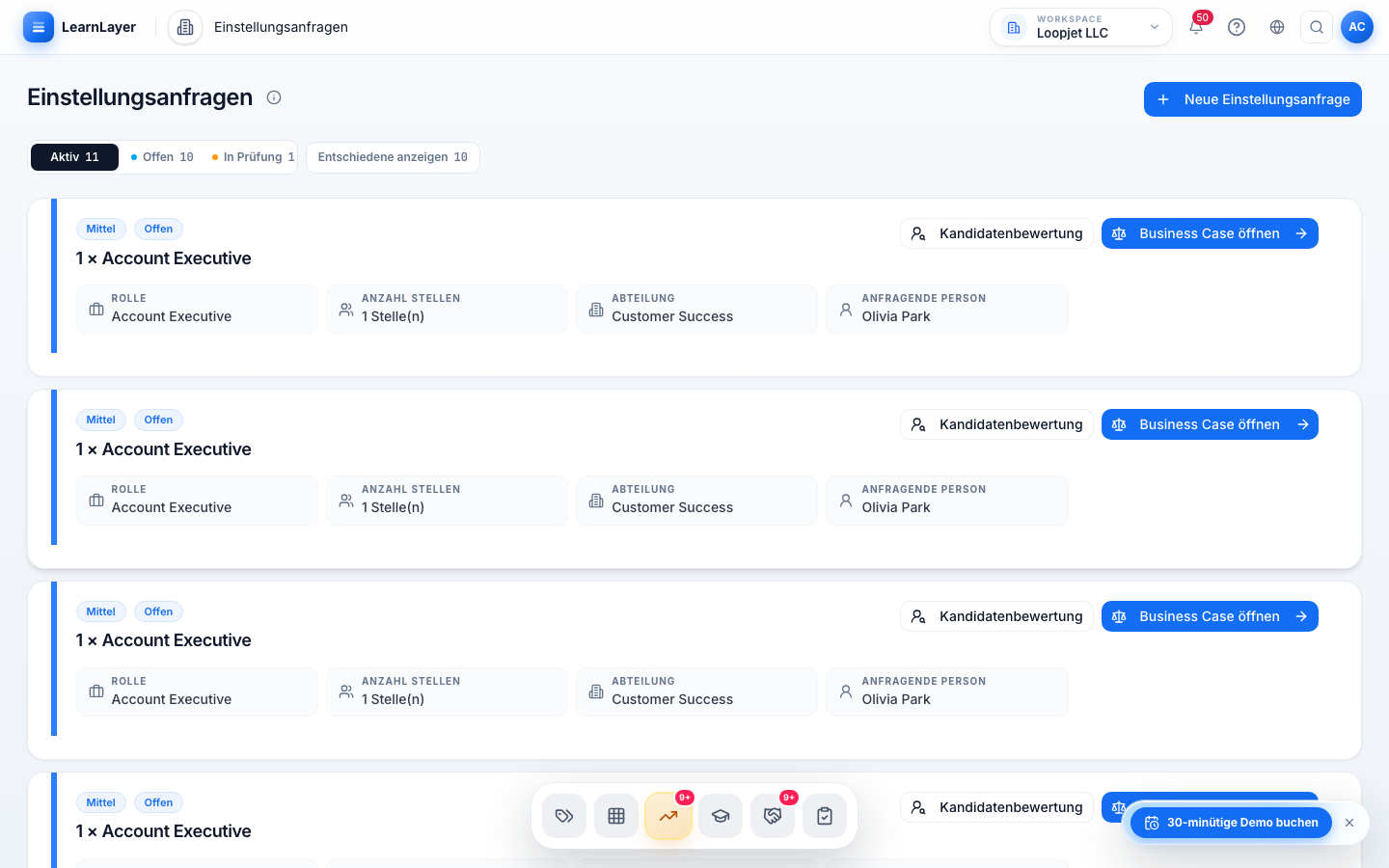The image size is (1389, 868).
Task: Open Business Case on the third request card
Action: pyautogui.click(x=1210, y=616)
